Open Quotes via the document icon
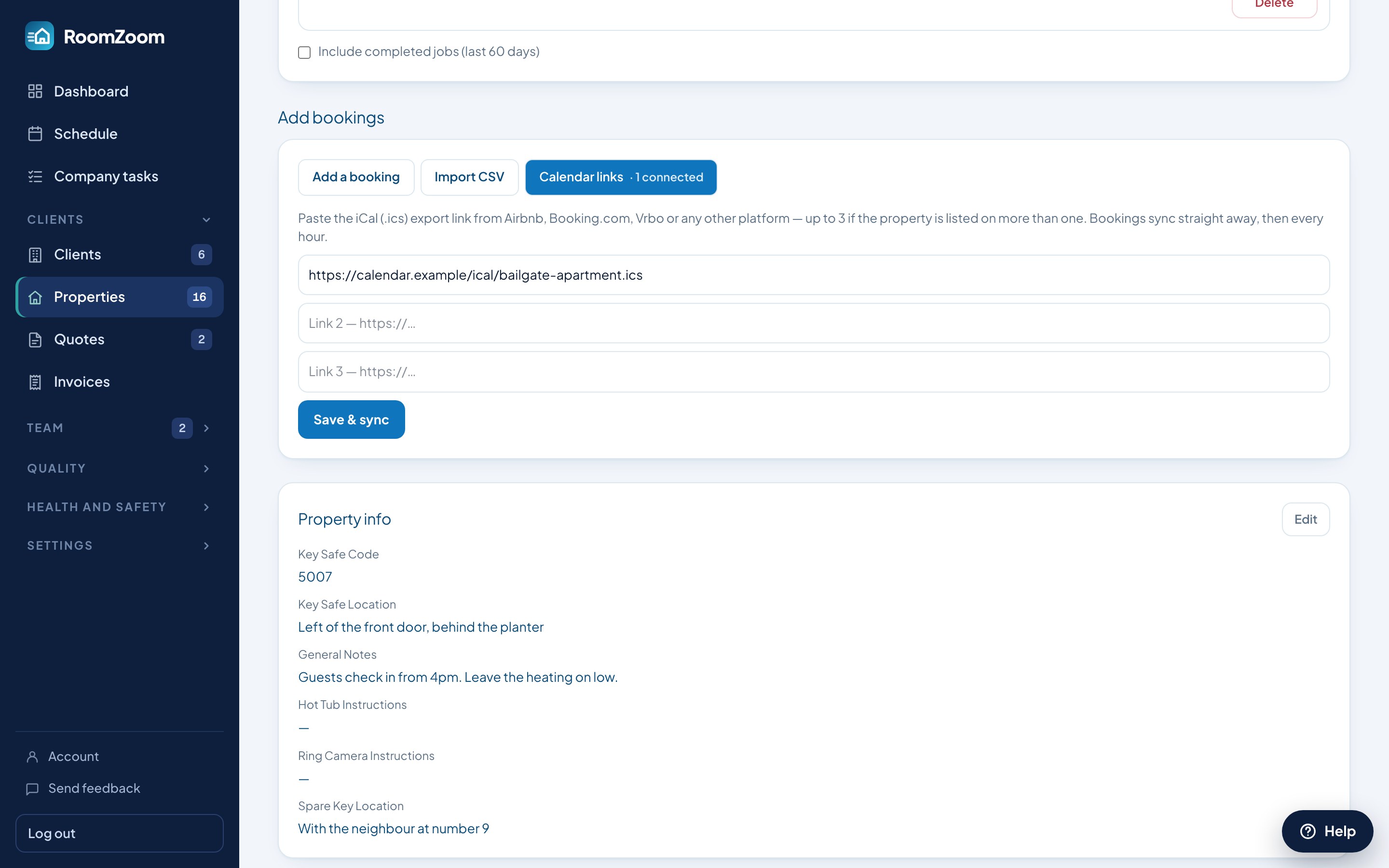 pos(35,339)
